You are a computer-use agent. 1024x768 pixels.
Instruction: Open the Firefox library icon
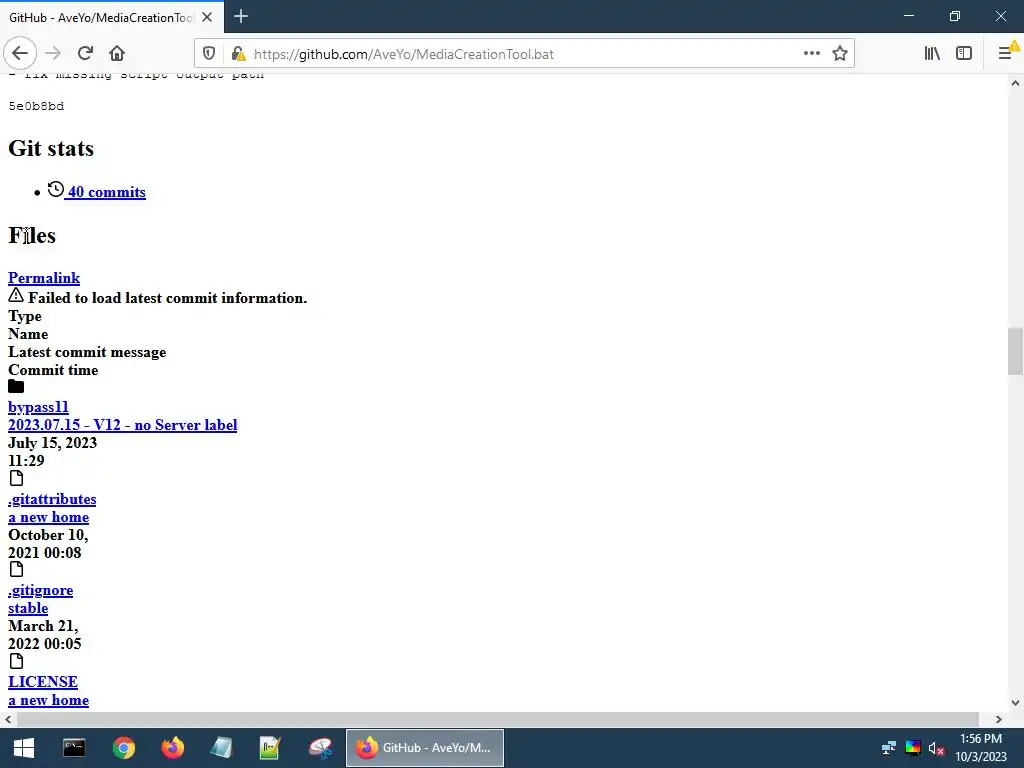click(x=932, y=54)
